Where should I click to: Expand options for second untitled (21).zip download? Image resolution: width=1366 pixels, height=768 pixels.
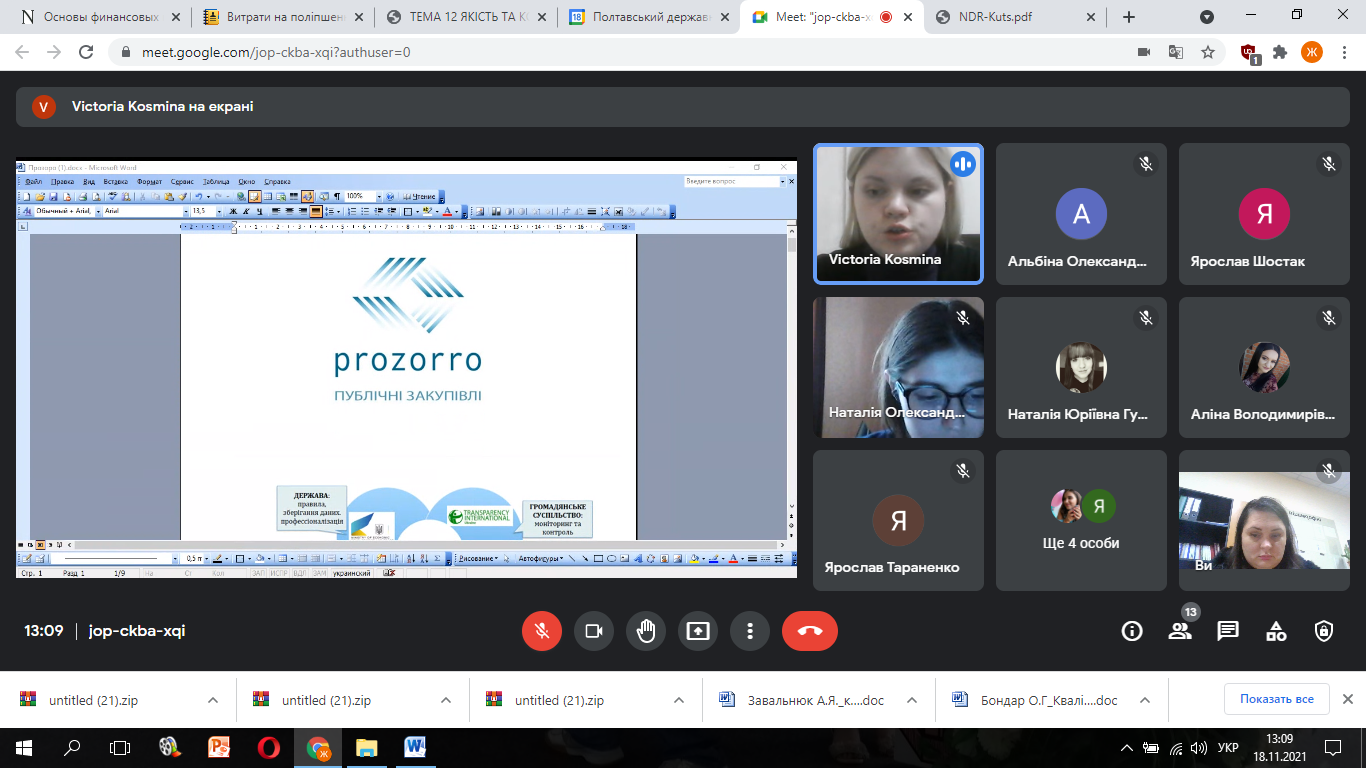point(446,700)
